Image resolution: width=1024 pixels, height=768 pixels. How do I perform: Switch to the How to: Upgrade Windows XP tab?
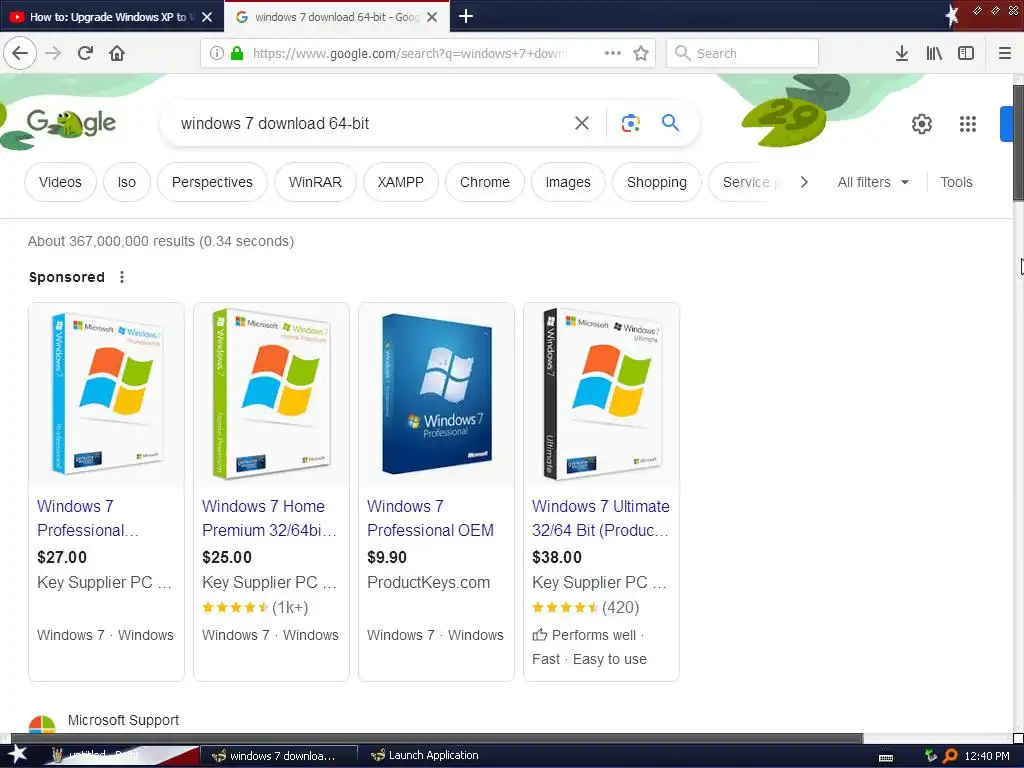click(x=112, y=17)
